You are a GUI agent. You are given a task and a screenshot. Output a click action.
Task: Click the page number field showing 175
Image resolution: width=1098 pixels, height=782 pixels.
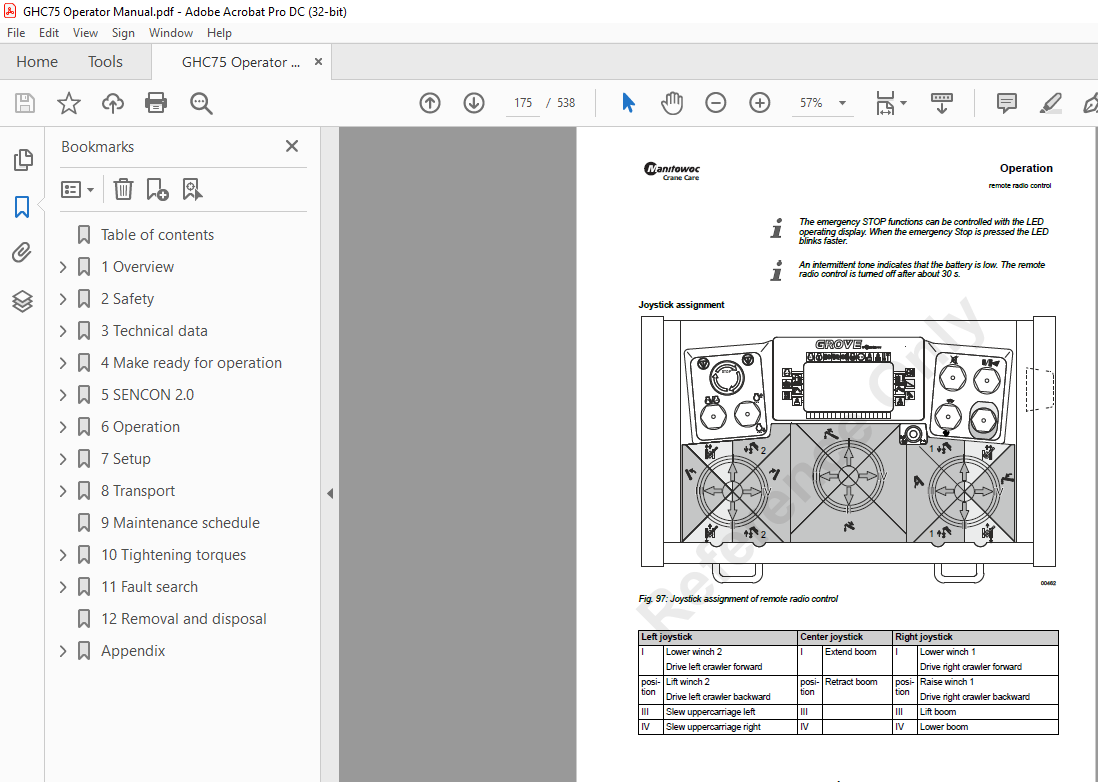pos(522,103)
